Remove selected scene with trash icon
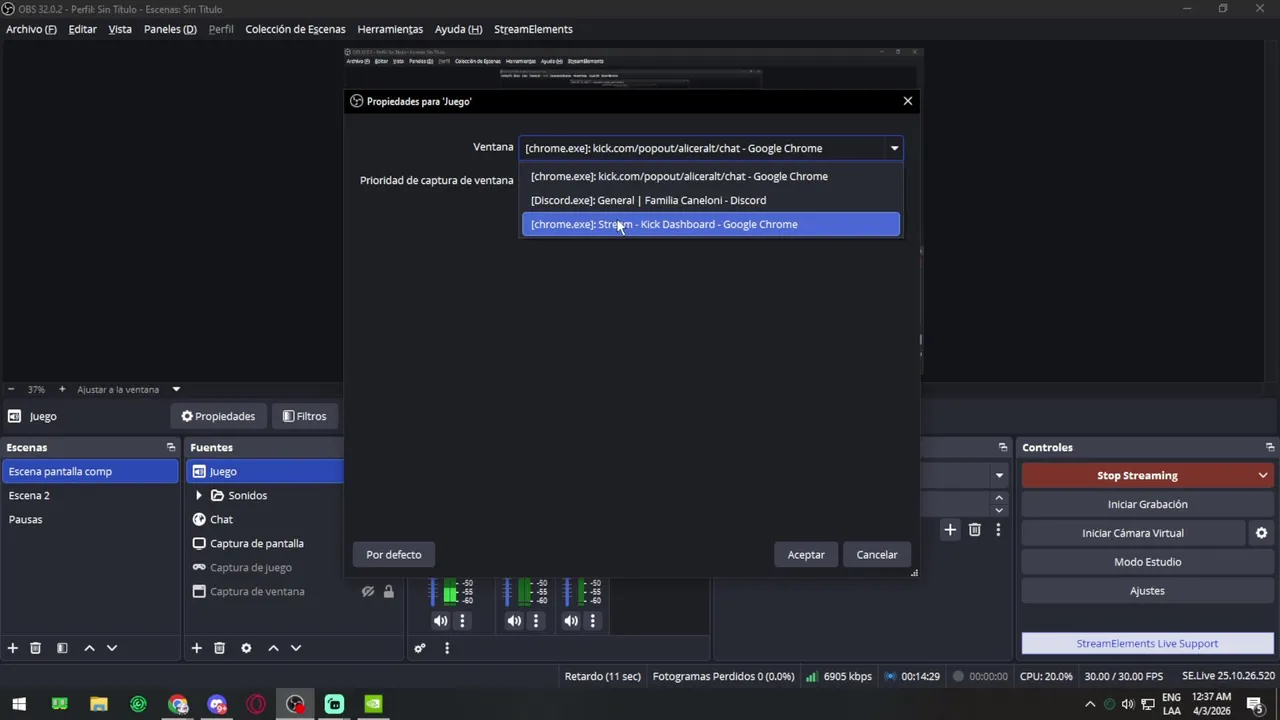The height and width of the screenshot is (720, 1280). point(35,648)
